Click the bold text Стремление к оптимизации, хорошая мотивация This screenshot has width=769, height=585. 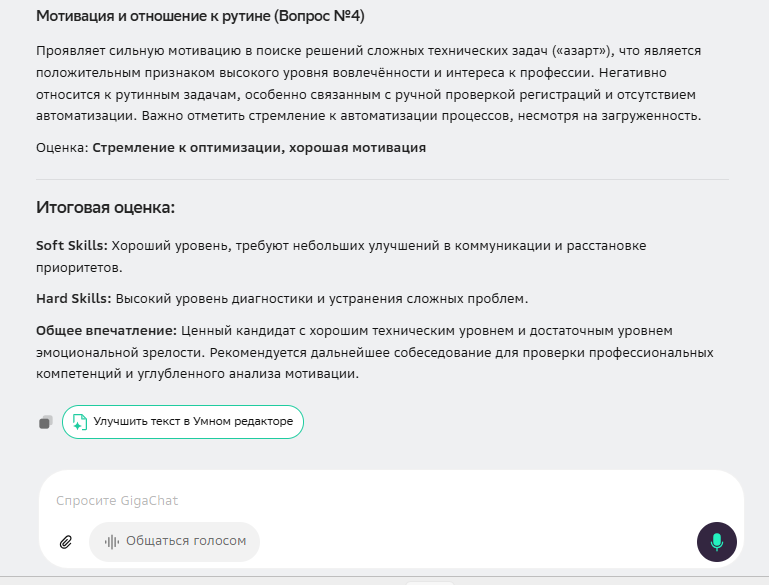point(259,147)
